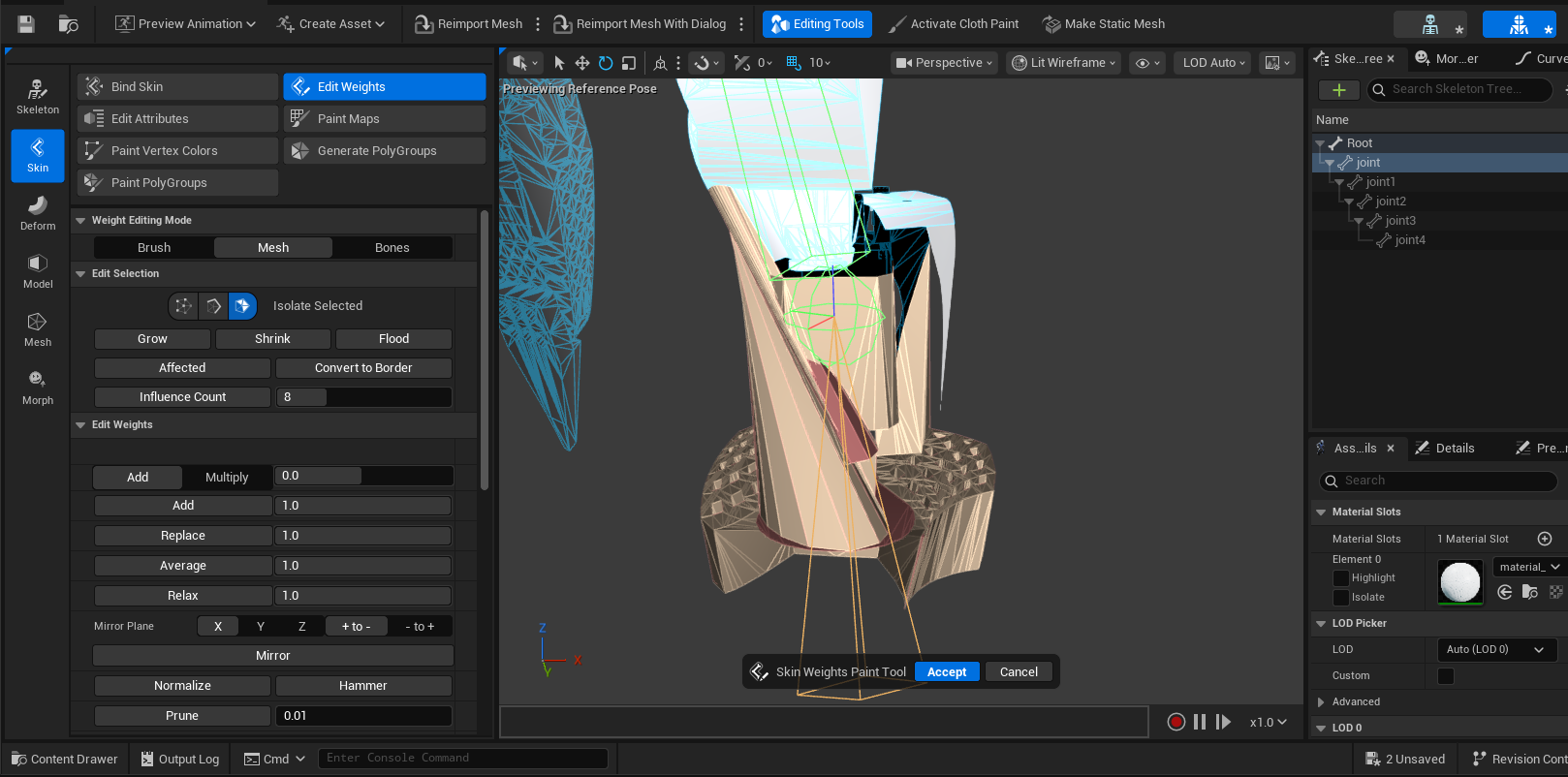
Task: Click the Hammer weights button
Action: (x=363, y=686)
